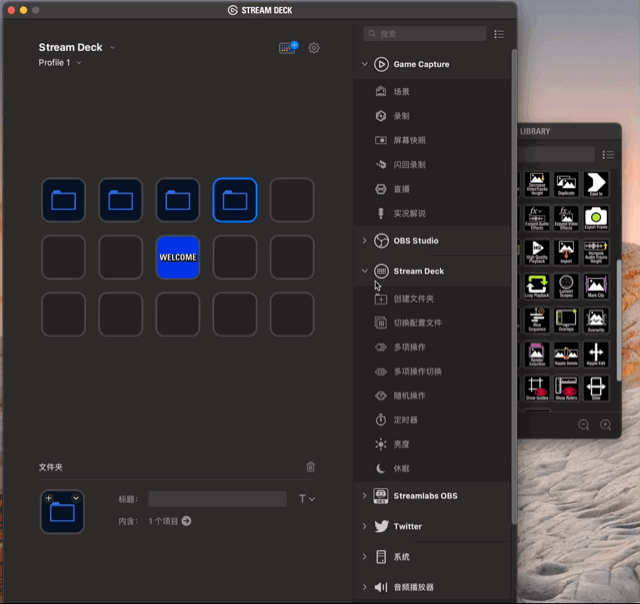Image resolution: width=640 pixels, height=604 pixels.
Task: Open icon chooser chevron on folder preview
Action: coord(76,498)
